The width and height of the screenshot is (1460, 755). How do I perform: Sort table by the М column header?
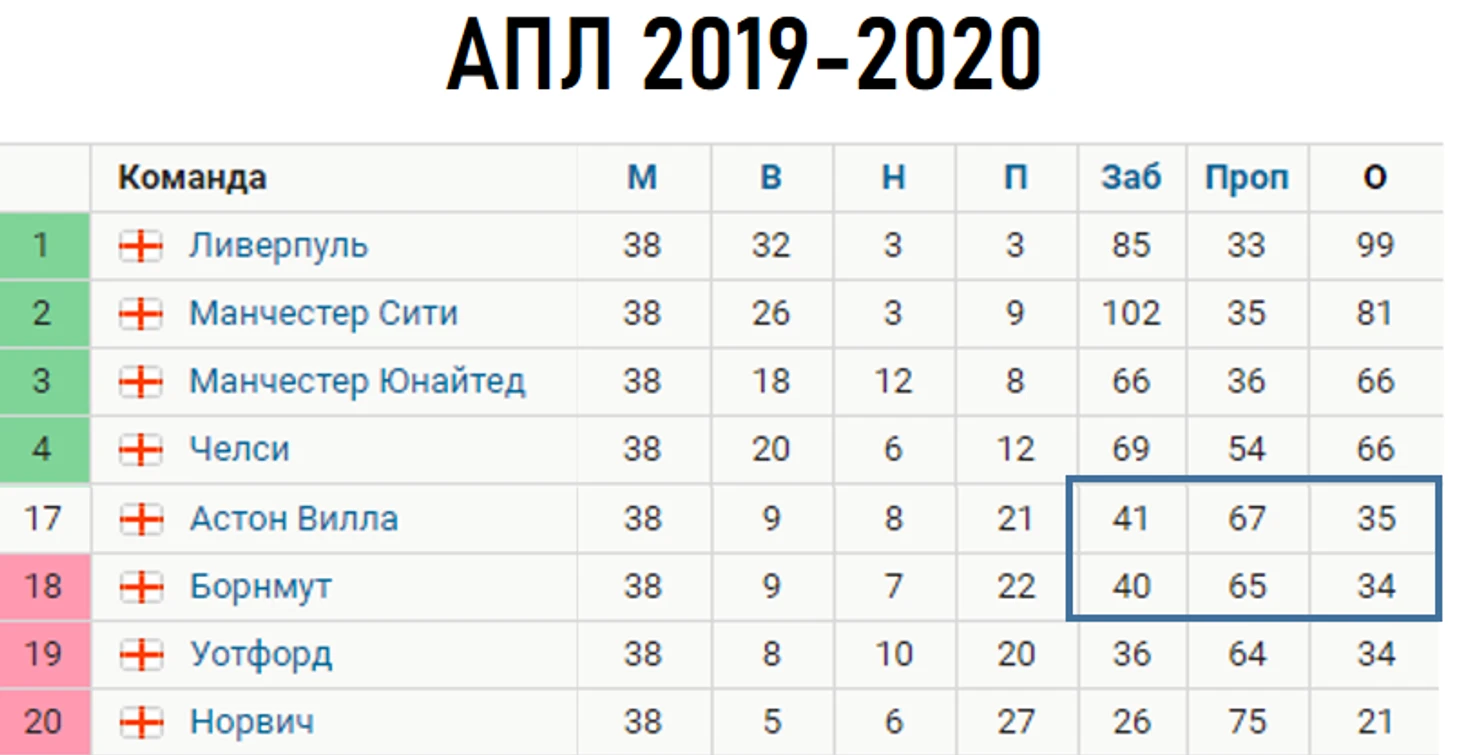[642, 178]
